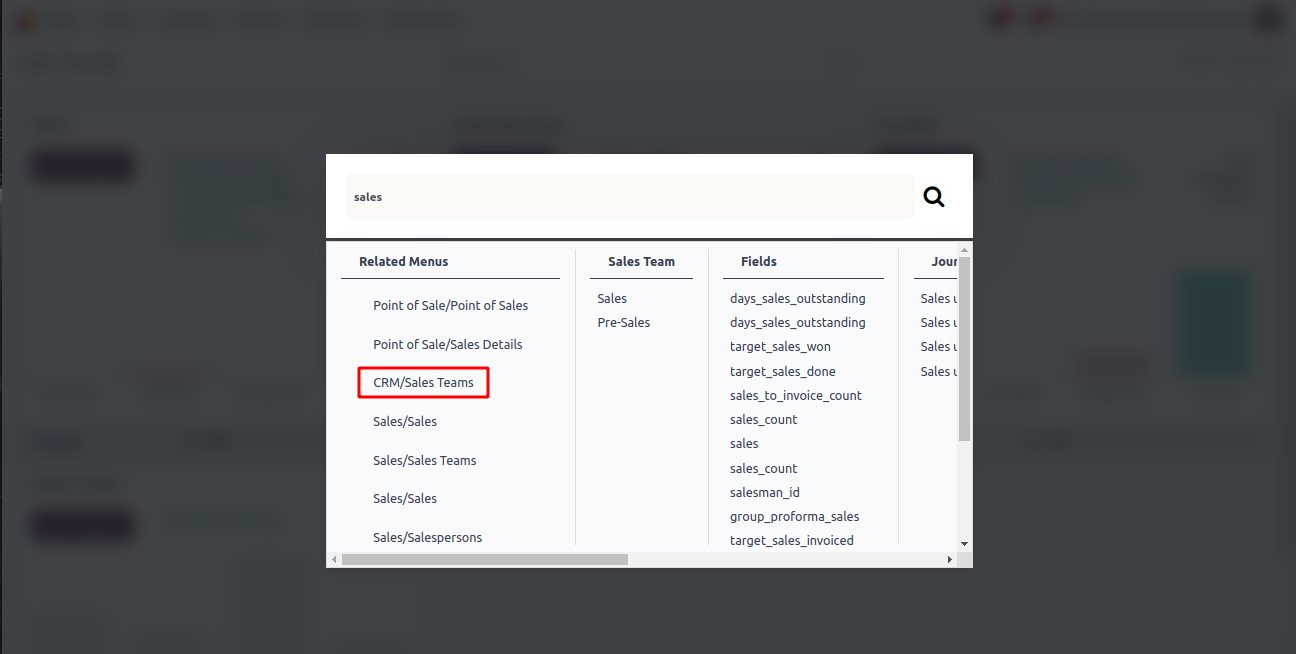Select the Sales/Salespersons menu result
This screenshot has height=654, width=1296.
[x=427, y=538]
